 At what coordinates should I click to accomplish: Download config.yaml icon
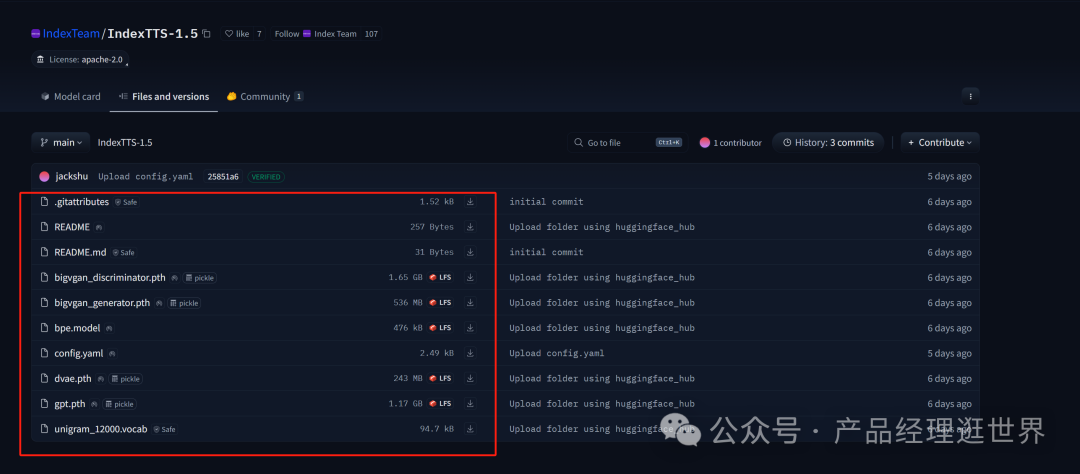(x=470, y=353)
